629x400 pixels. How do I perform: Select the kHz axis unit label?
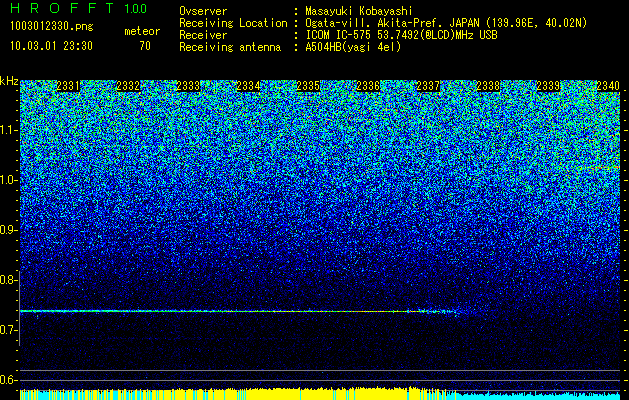pyautogui.click(x=9, y=81)
